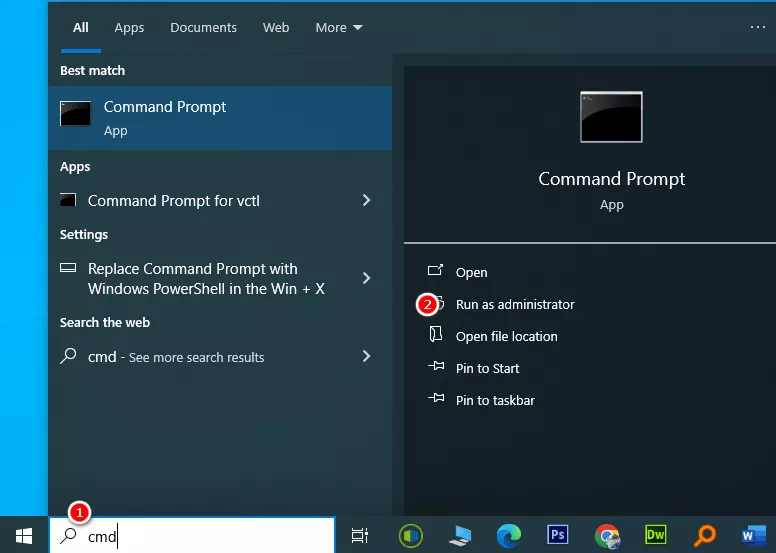
Task: Click the Command Prompt title in preview pane
Action: click(x=611, y=179)
